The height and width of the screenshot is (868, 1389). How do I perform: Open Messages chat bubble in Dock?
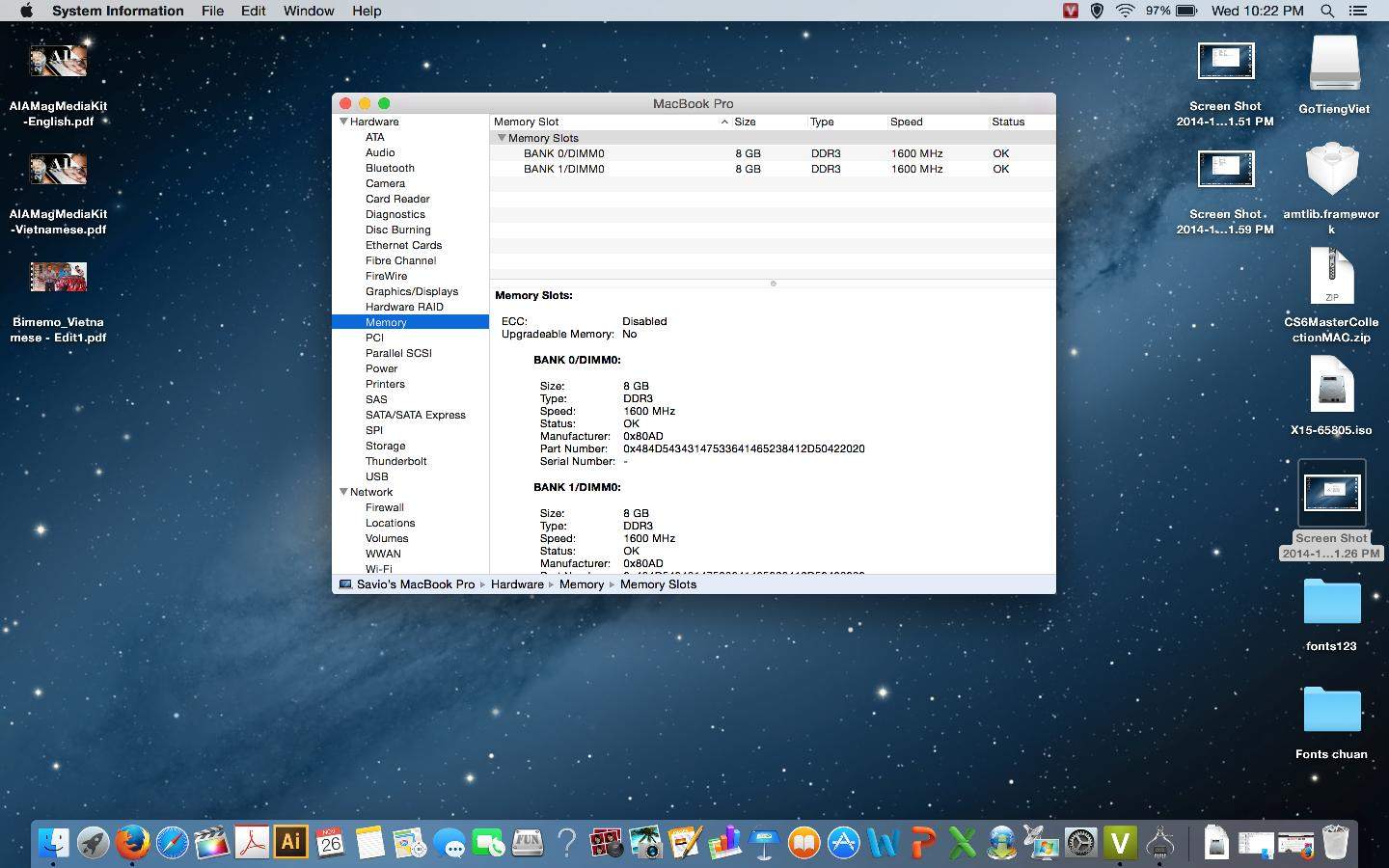point(449,843)
